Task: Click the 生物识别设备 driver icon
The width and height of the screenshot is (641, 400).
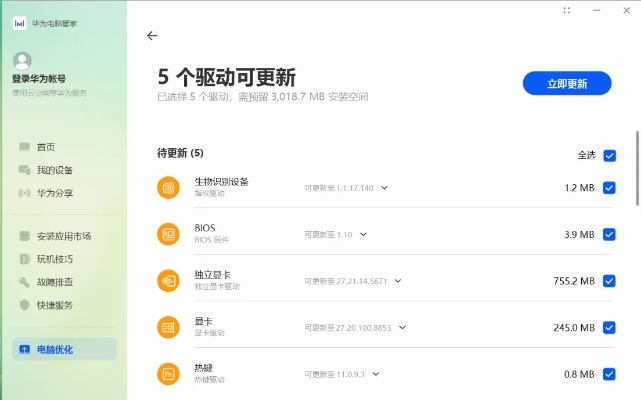Action: [168, 187]
